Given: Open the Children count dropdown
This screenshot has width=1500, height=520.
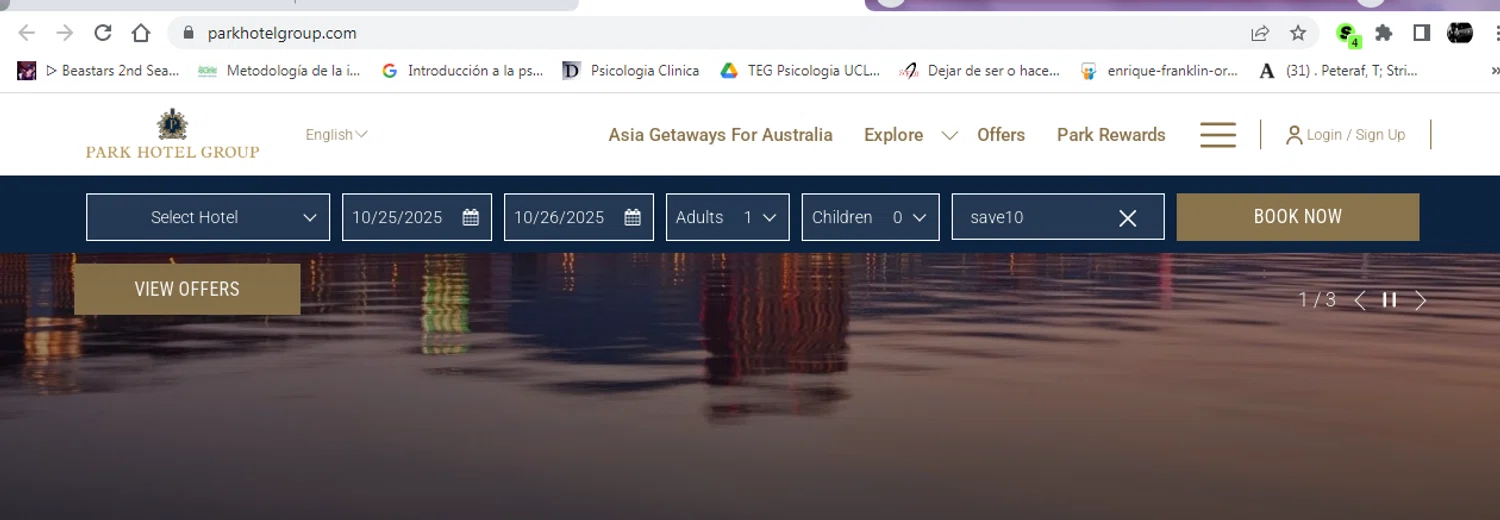Looking at the screenshot, I should (871, 217).
